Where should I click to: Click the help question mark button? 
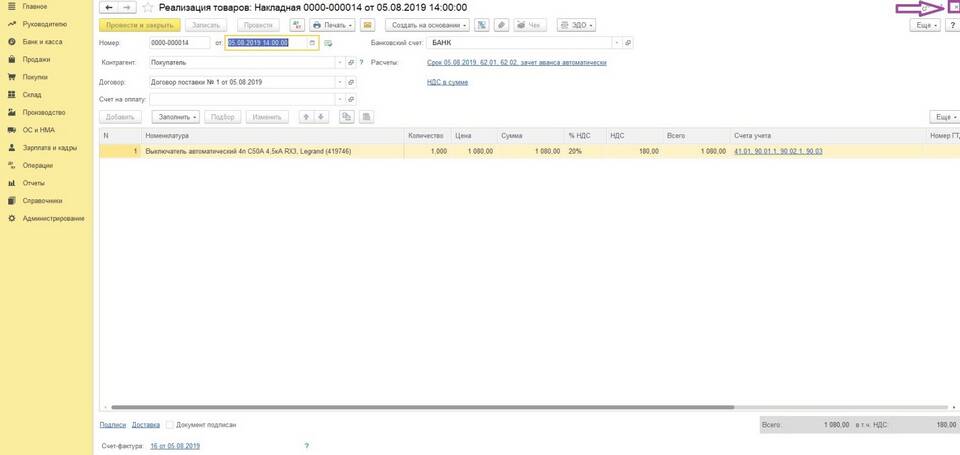click(951, 24)
